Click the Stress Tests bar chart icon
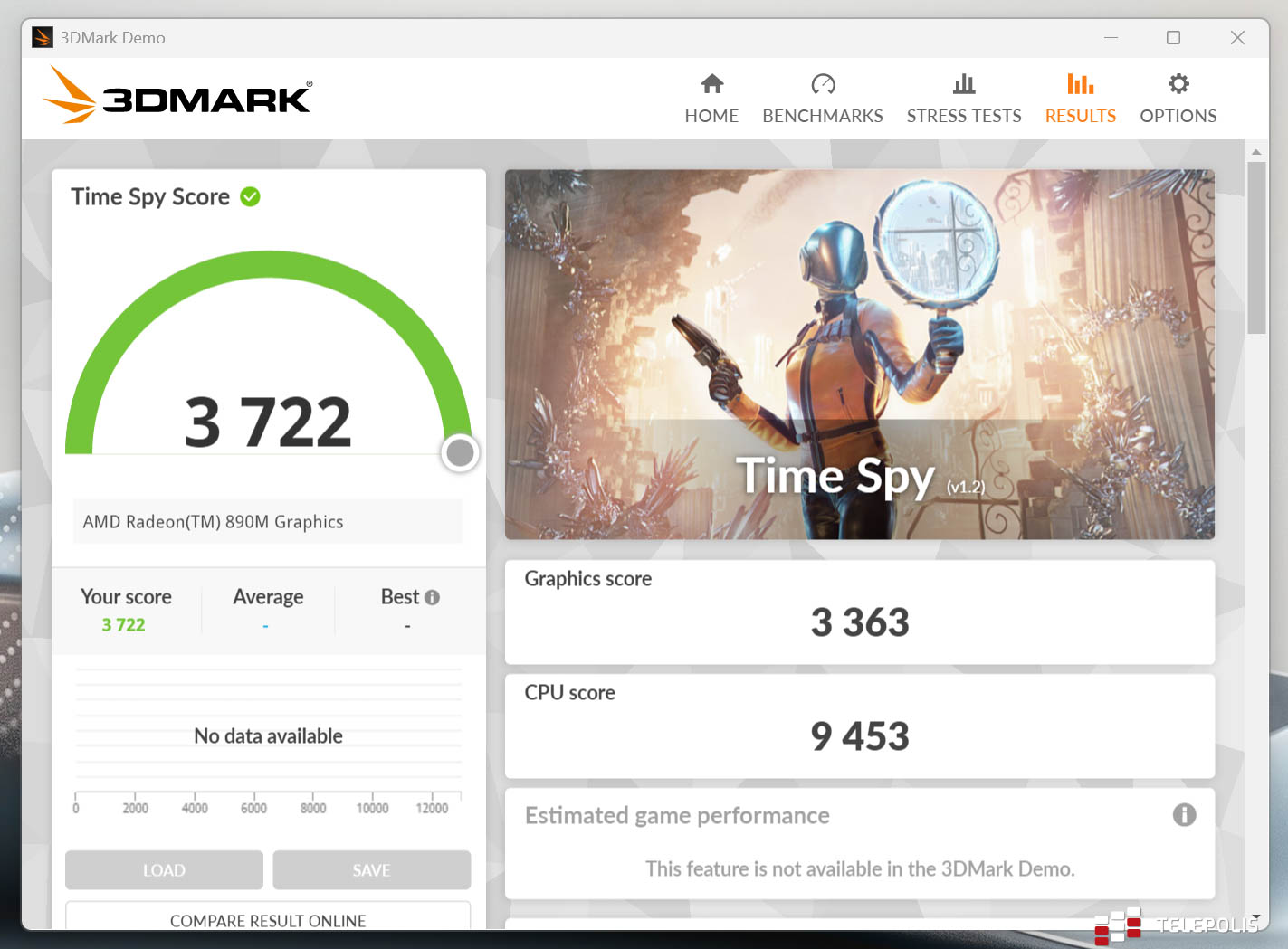The height and width of the screenshot is (949, 1288). click(964, 84)
